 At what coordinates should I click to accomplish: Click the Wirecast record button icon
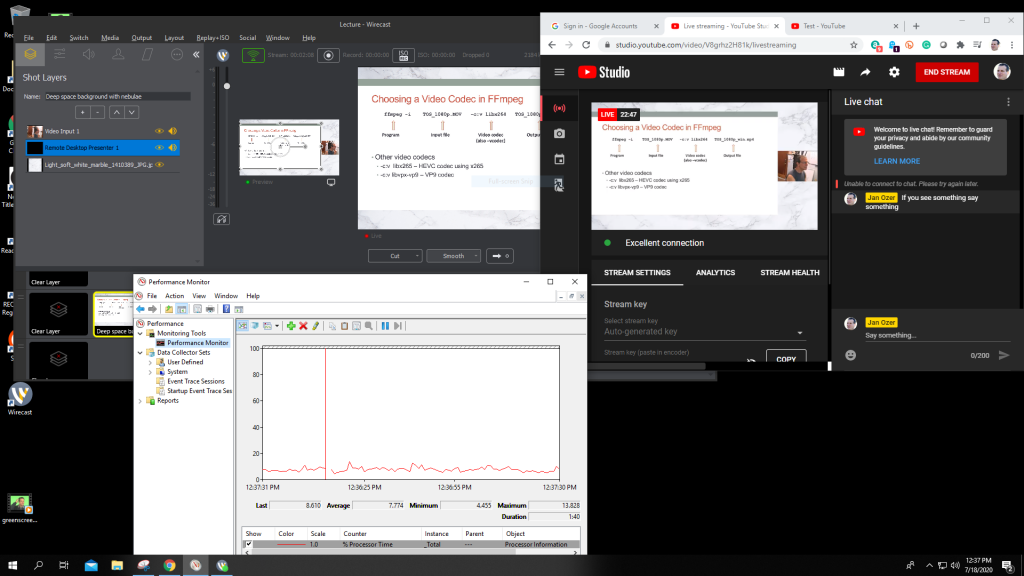pyautogui.click(x=328, y=55)
